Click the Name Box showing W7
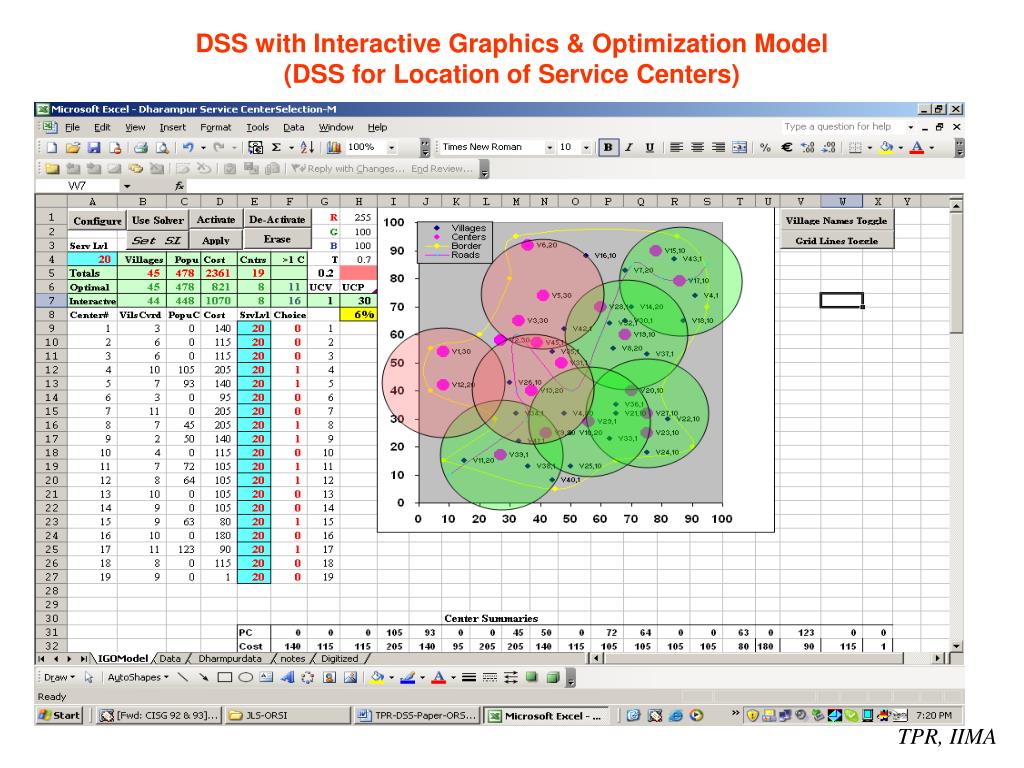1024x768 pixels. 77,186
